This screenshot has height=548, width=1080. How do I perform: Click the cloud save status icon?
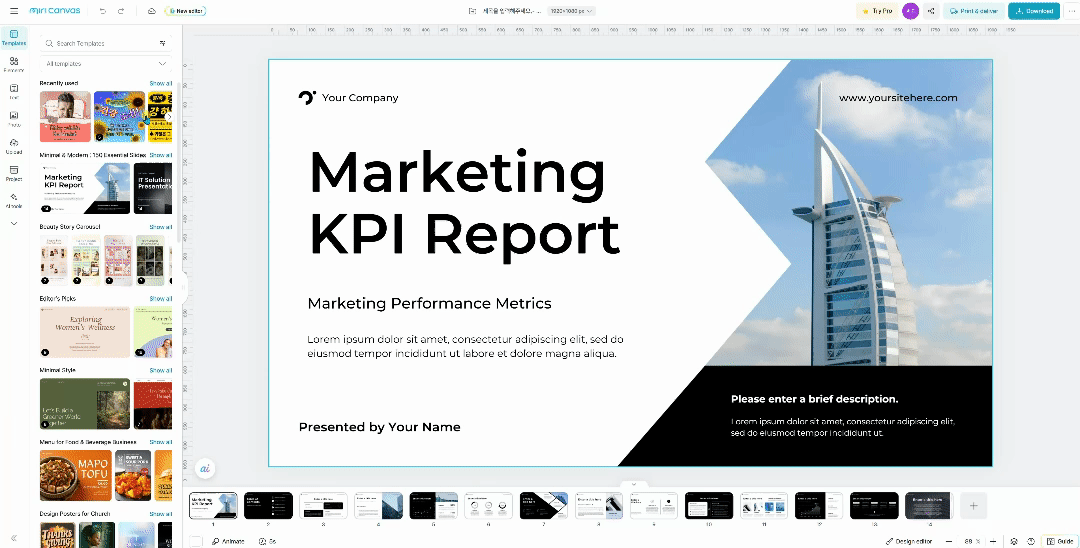pos(150,11)
